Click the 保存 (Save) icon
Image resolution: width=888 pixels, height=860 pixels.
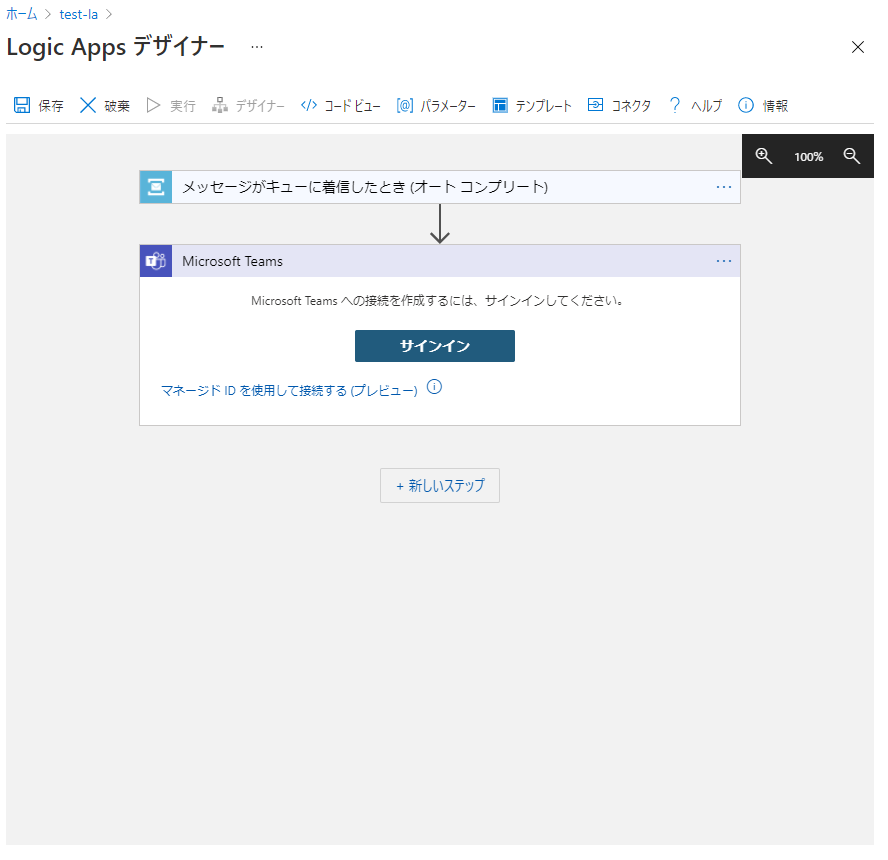point(21,104)
